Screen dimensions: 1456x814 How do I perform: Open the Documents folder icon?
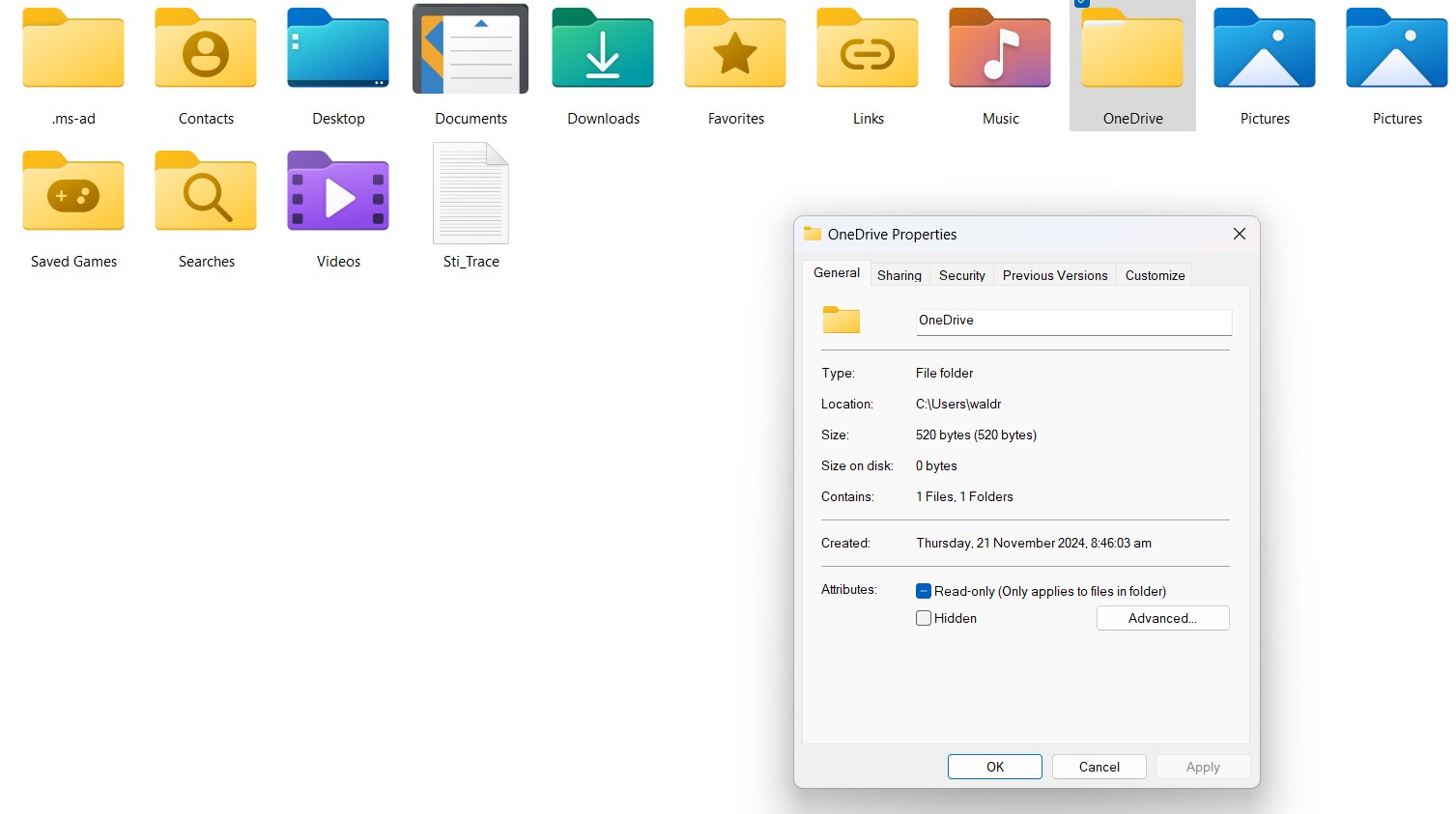coord(471,48)
